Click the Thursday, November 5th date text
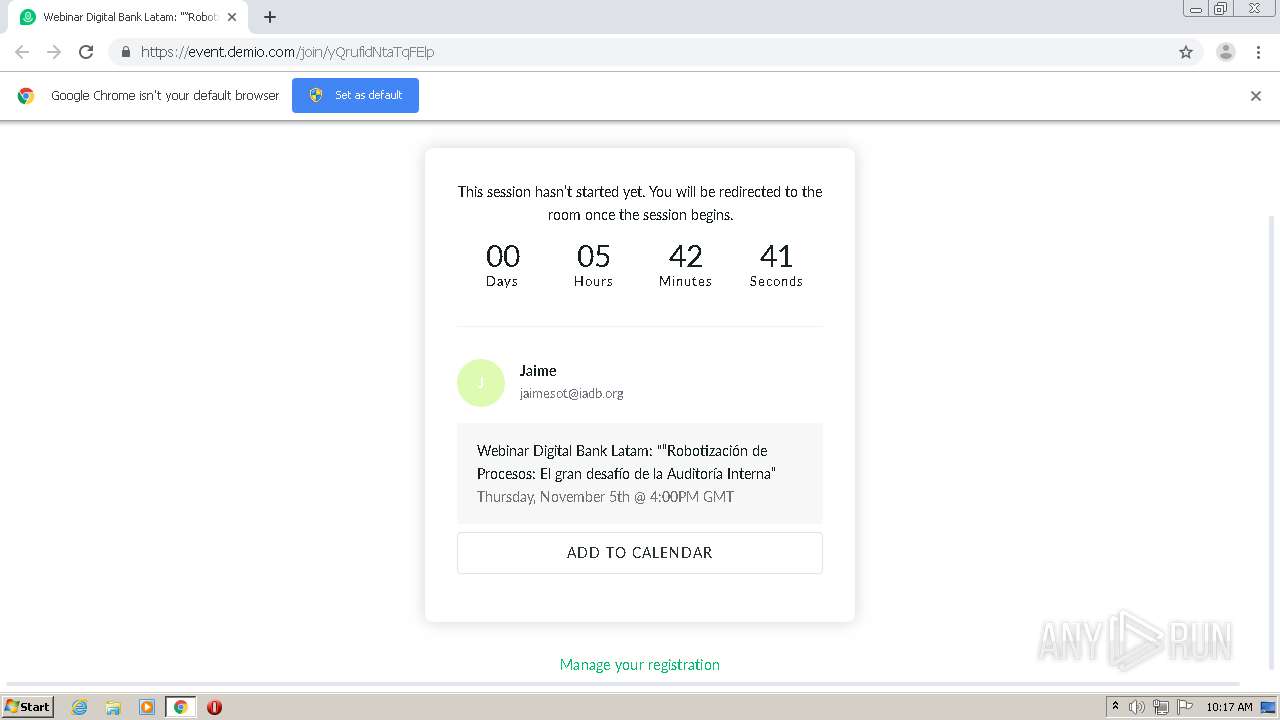The width and height of the screenshot is (1280, 720). click(605, 497)
